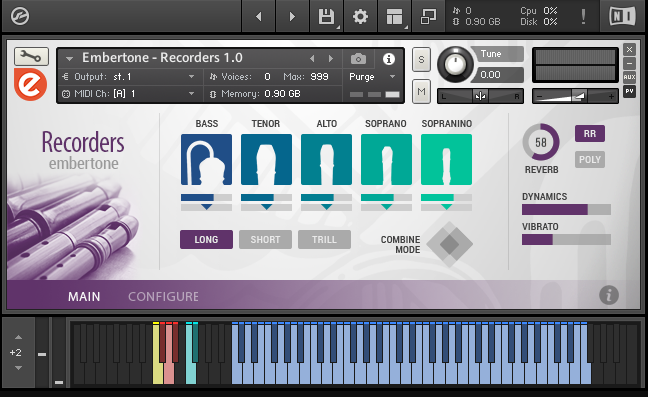
Task: Click the Tune label
Action: [491, 54]
